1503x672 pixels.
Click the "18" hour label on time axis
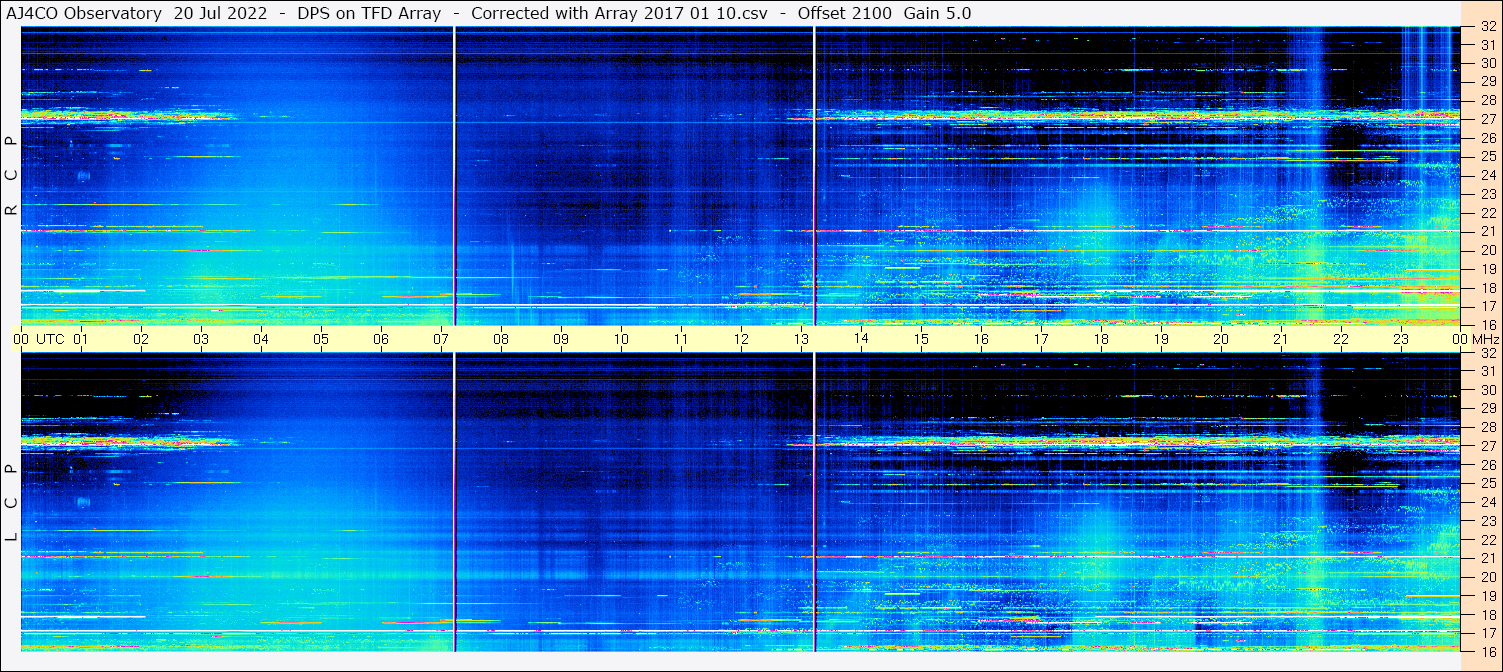(x=1101, y=339)
